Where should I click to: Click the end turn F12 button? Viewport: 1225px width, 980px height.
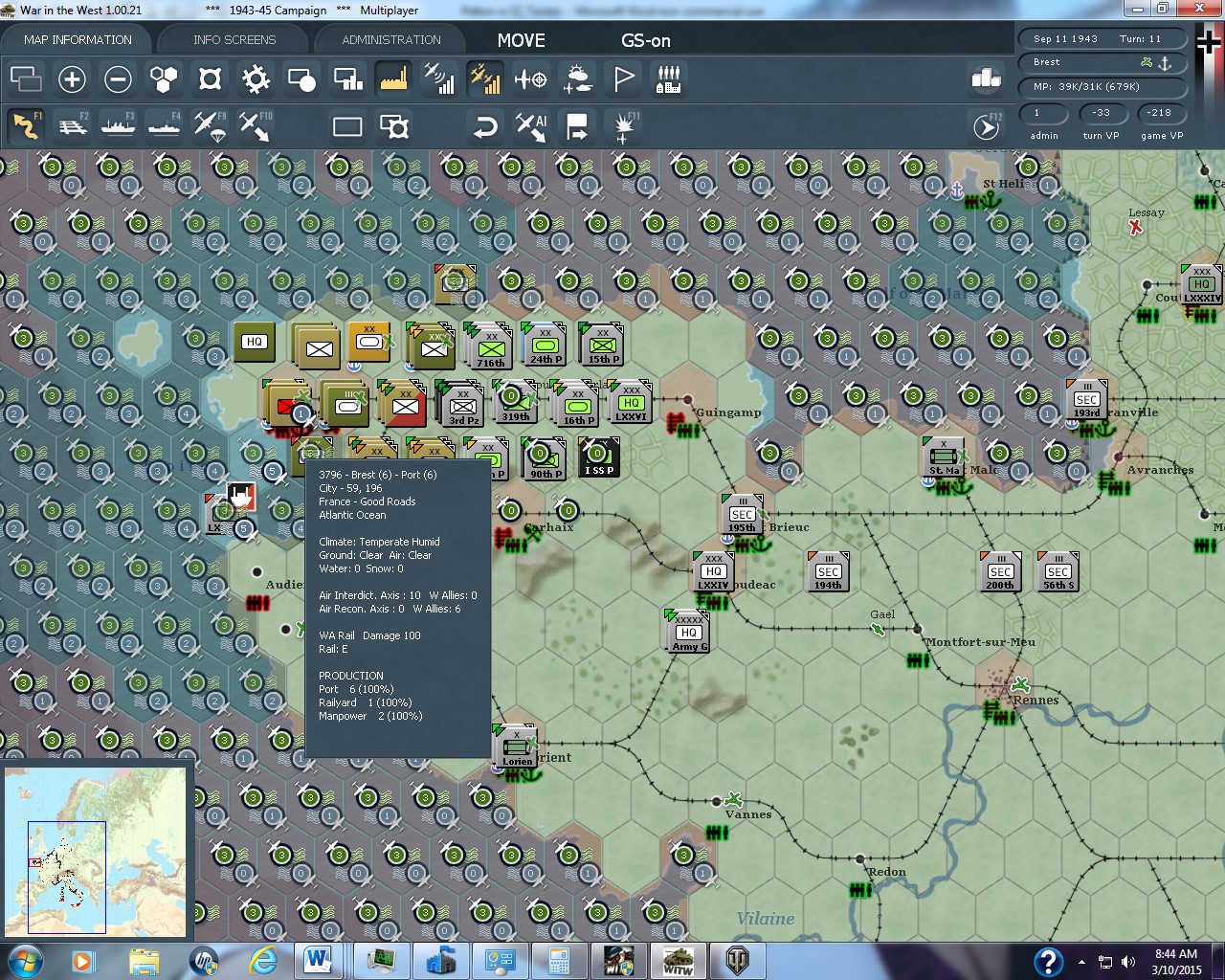click(987, 126)
